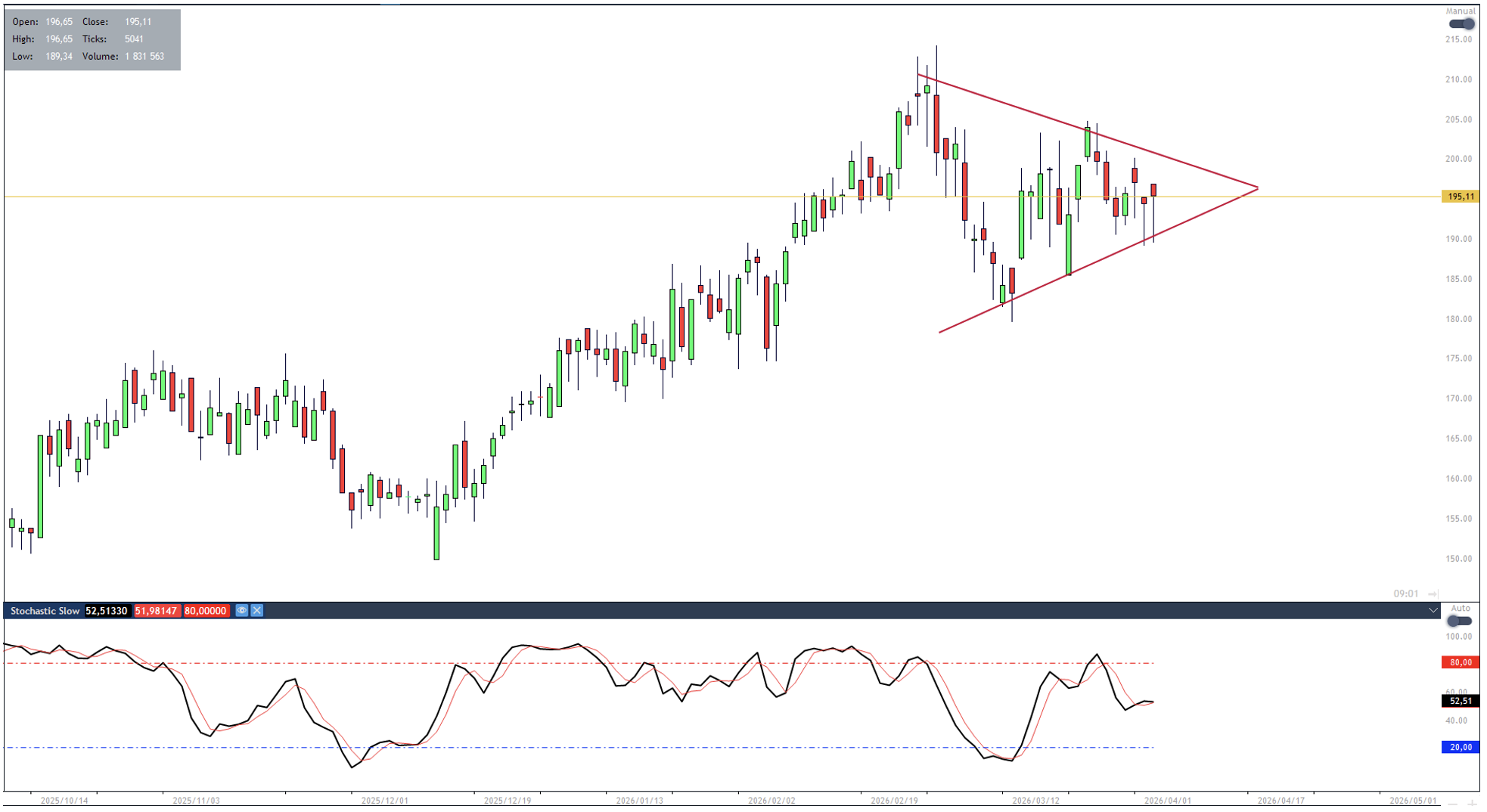Select the blue 20,00 oversold level marker
Screen dimensions: 1487x812
pyautogui.click(x=1460, y=748)
